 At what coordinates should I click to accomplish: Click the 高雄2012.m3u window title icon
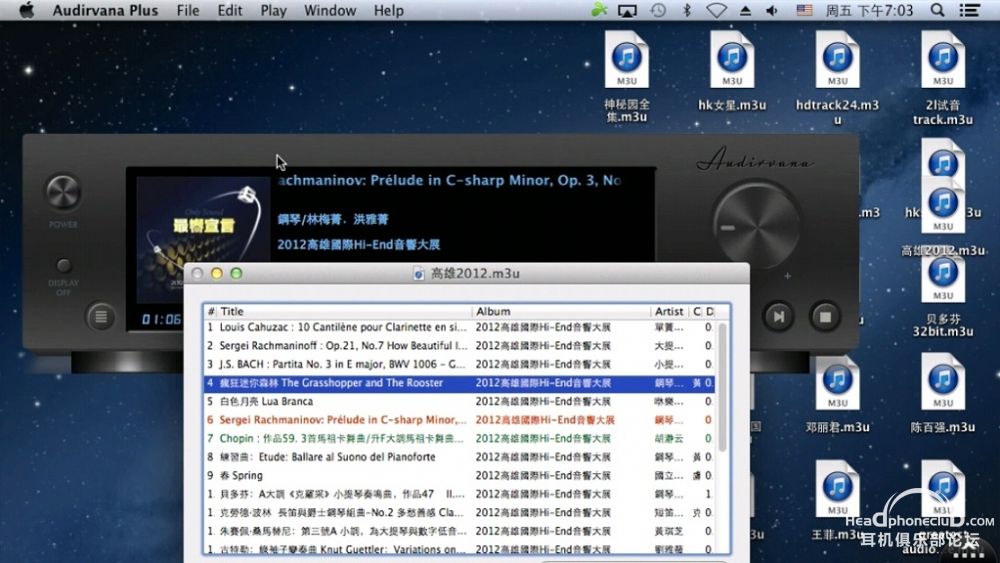click(419, 274)
